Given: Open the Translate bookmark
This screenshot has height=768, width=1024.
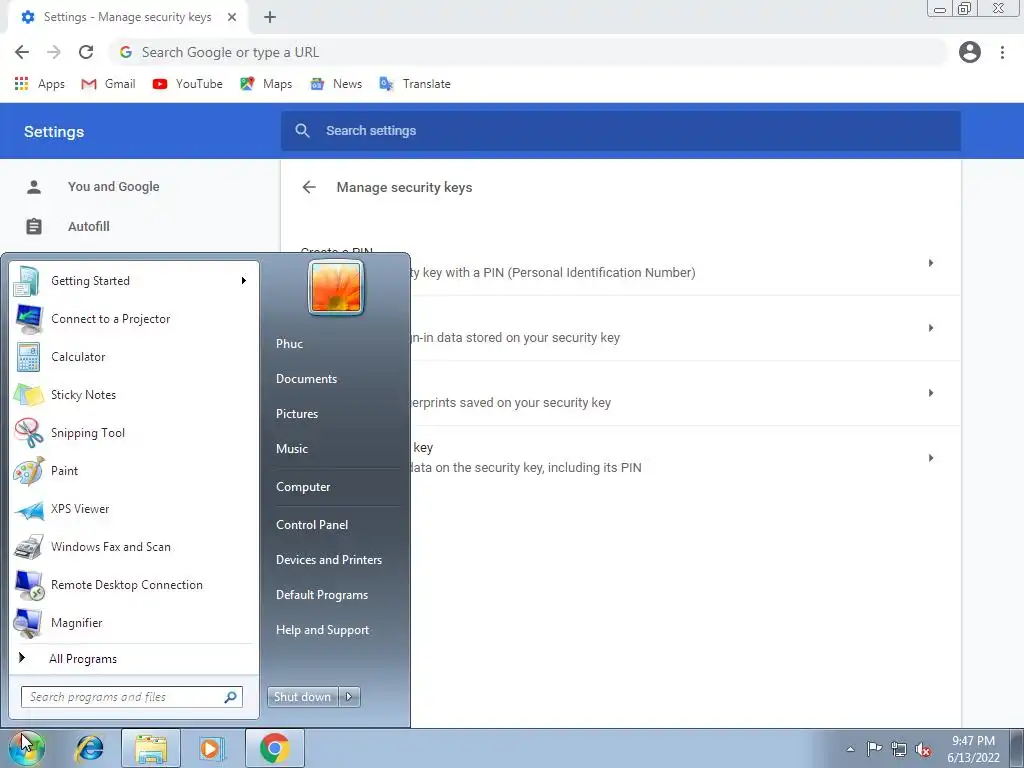Looking at the screenshot, I should coord(415,84).
